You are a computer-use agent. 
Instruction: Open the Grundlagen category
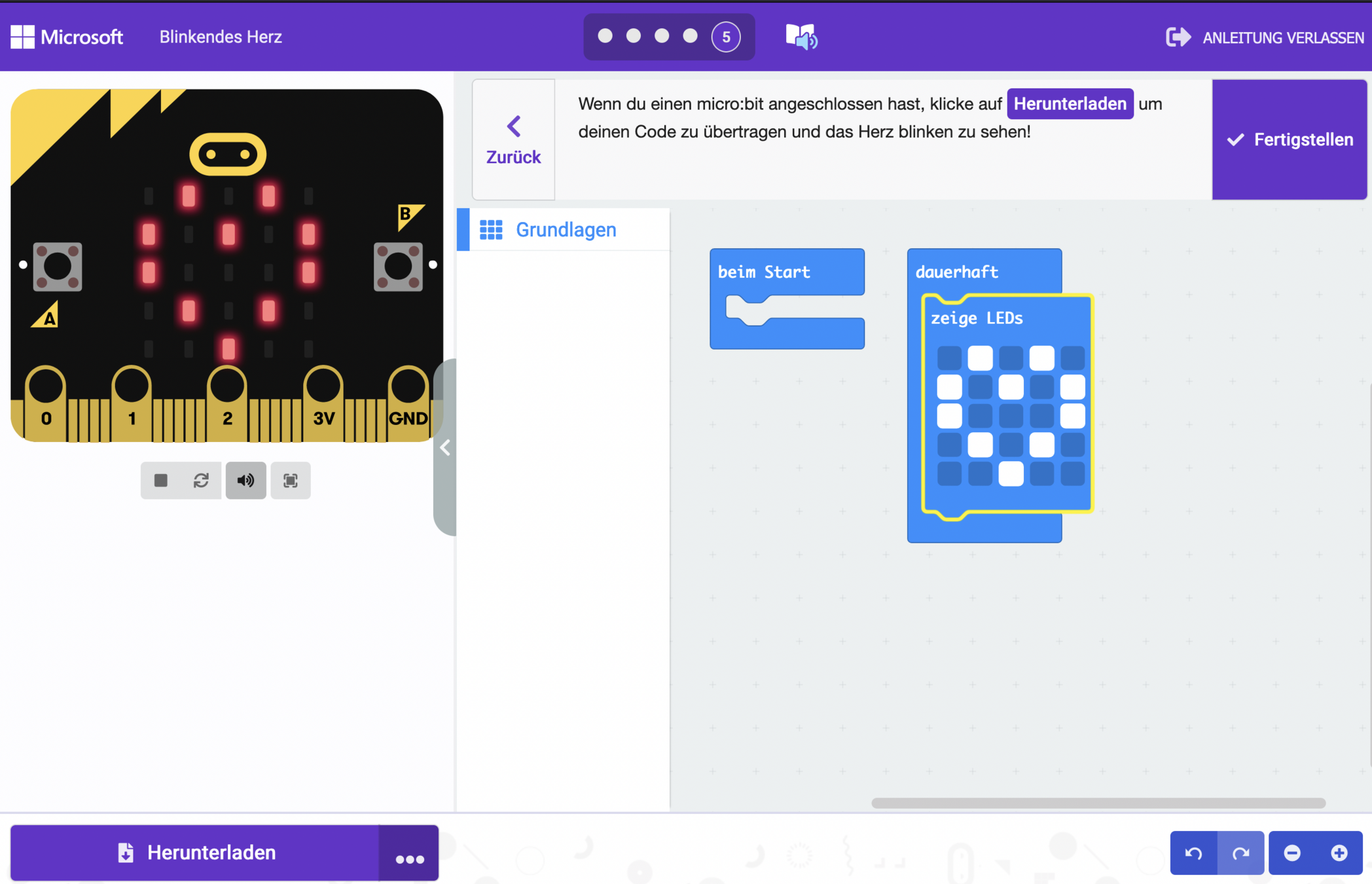565,230
